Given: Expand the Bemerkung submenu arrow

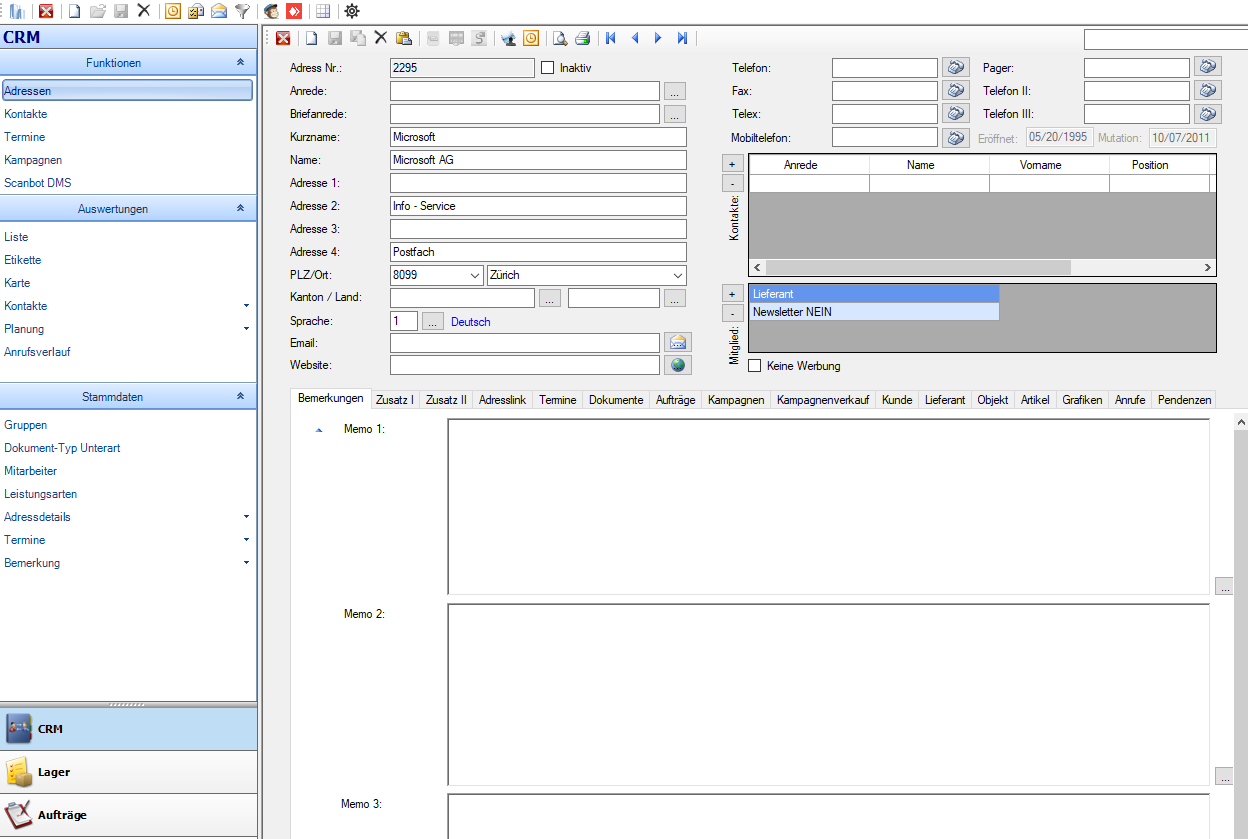Looking at the screenshot, I should click(x=246, y=563).
